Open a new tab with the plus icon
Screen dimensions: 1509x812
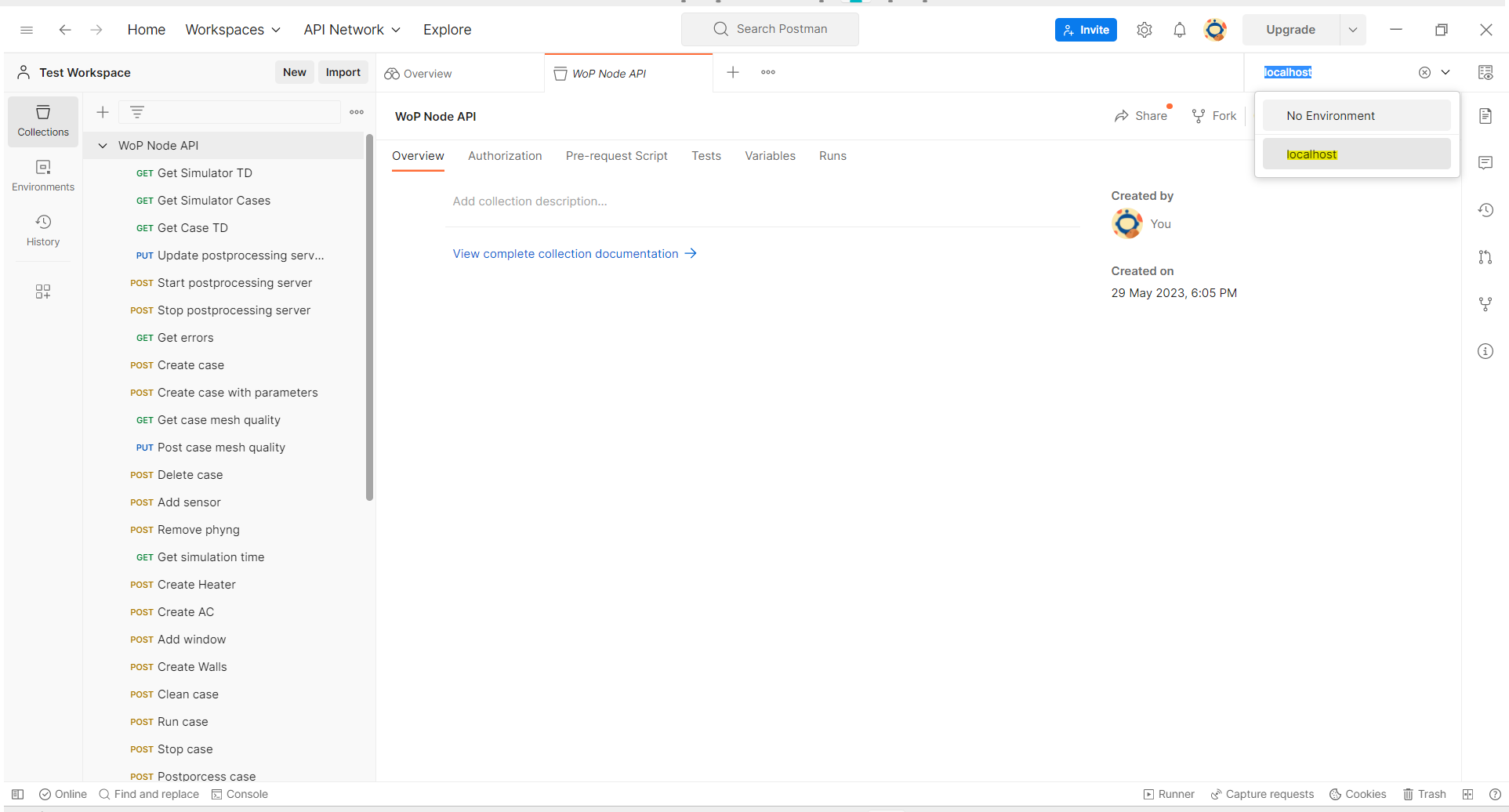[733, 72]
